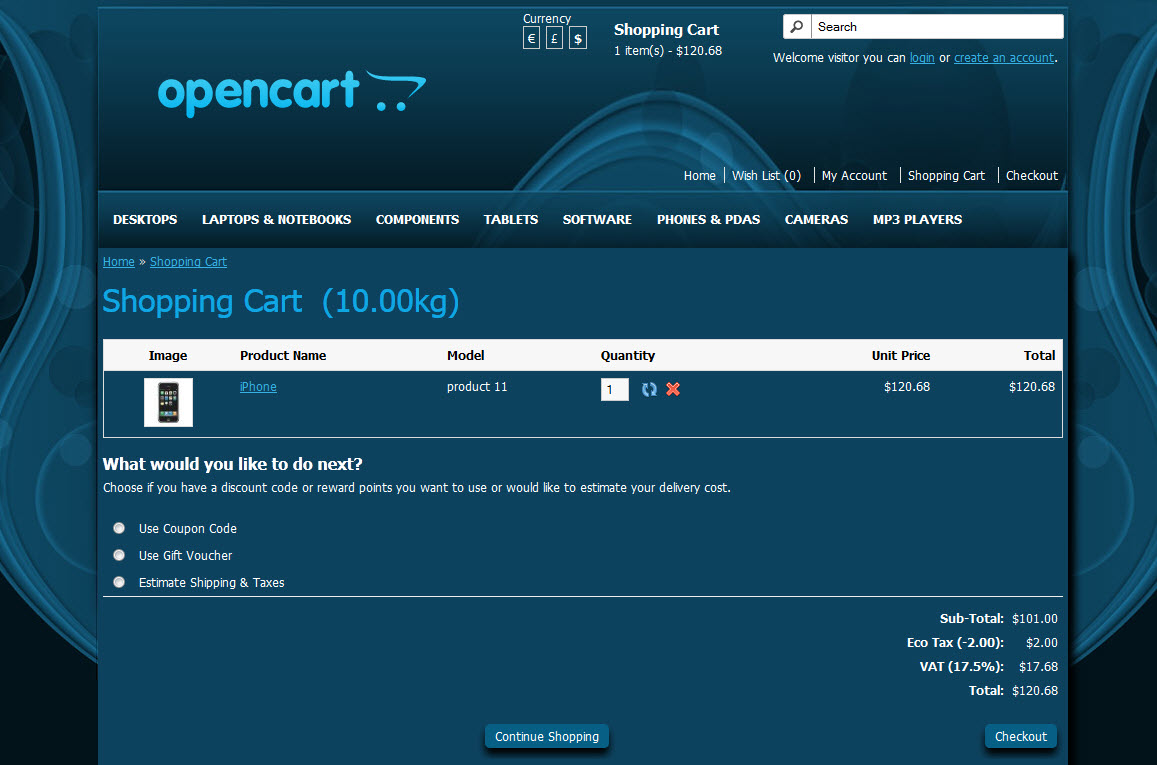
Task: Click Shopping Cart in the breadcrumb
Action: pyautogui.click(x=188, y=262)
